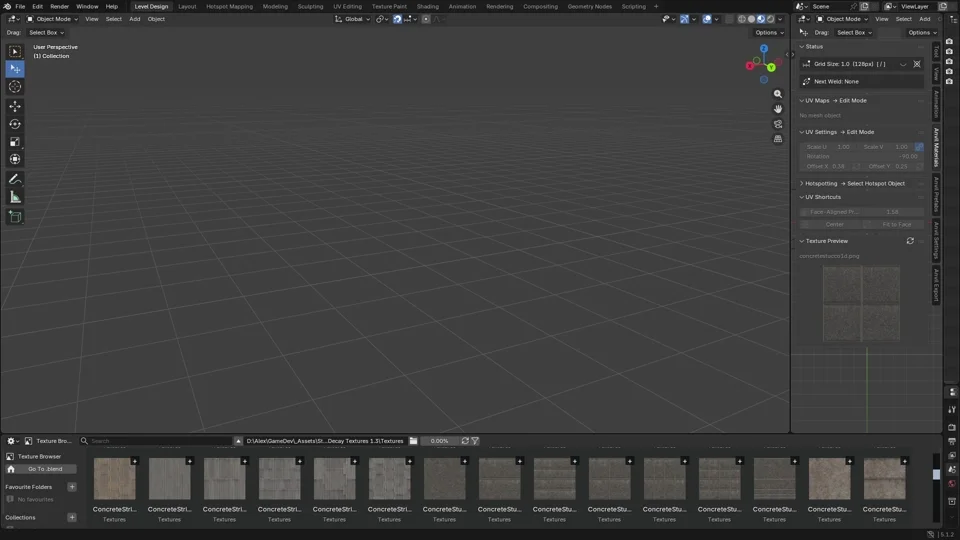Click the green Y axis on navigation gizmo
960x540 pixels.
tap(771, 67)
